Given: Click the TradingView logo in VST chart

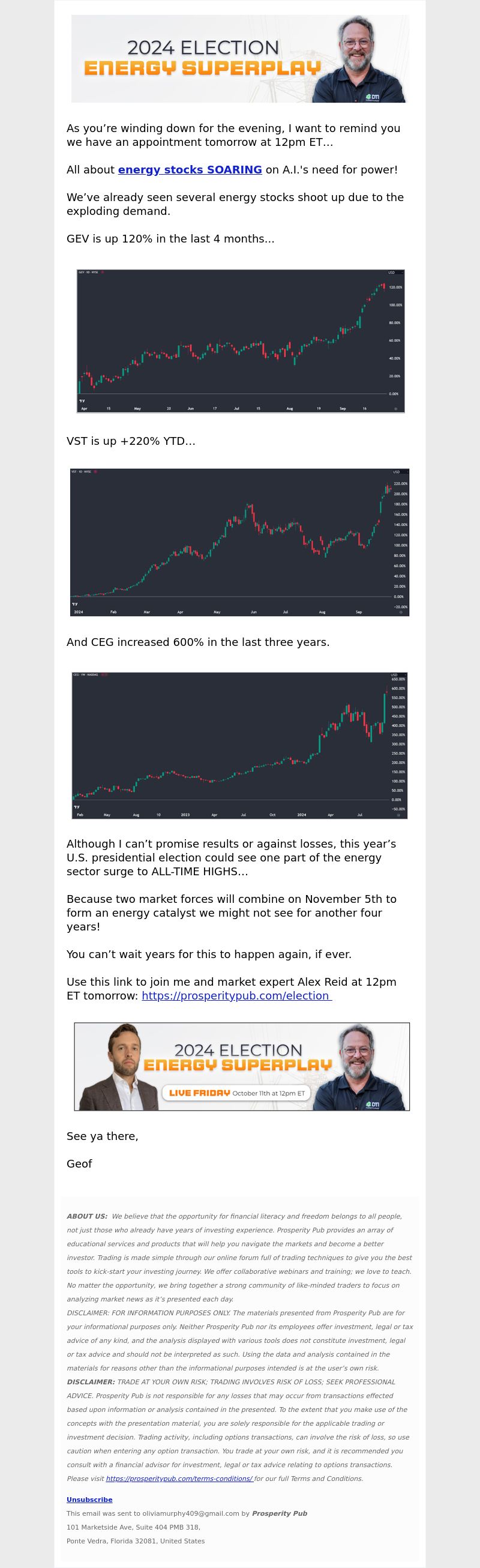Looking at the screenshot, I should [75, 604].
